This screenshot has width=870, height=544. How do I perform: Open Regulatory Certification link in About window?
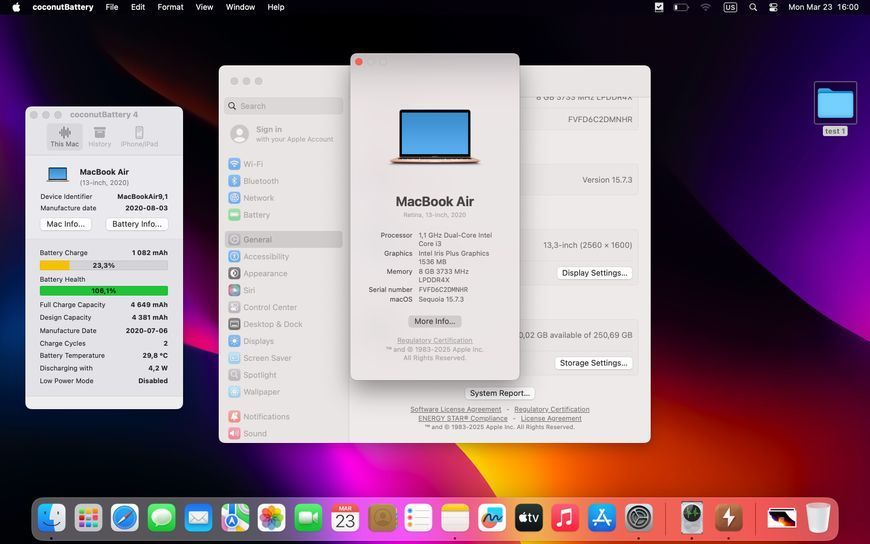[434, 340]
